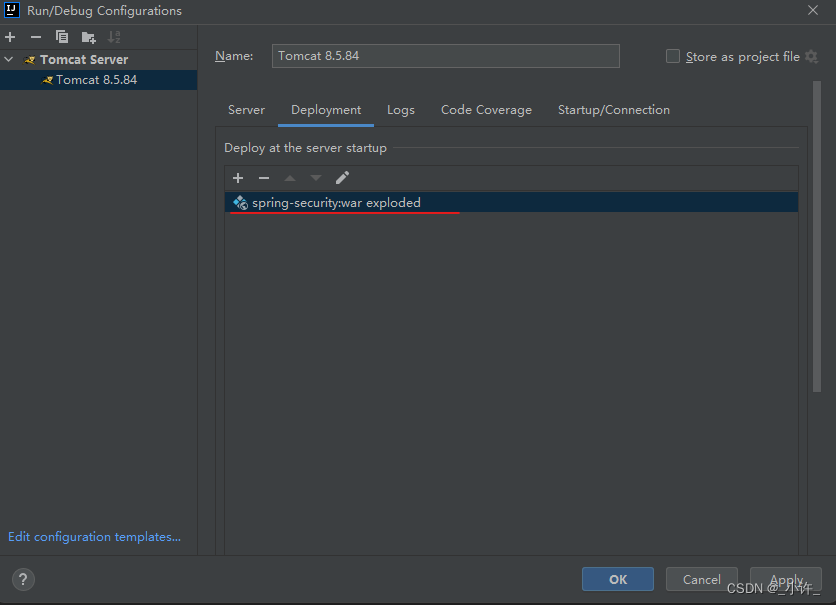836x605 pixels.
Task: Click the IntelliJ IDEA logo in the title bar
Action: (12, 10)
